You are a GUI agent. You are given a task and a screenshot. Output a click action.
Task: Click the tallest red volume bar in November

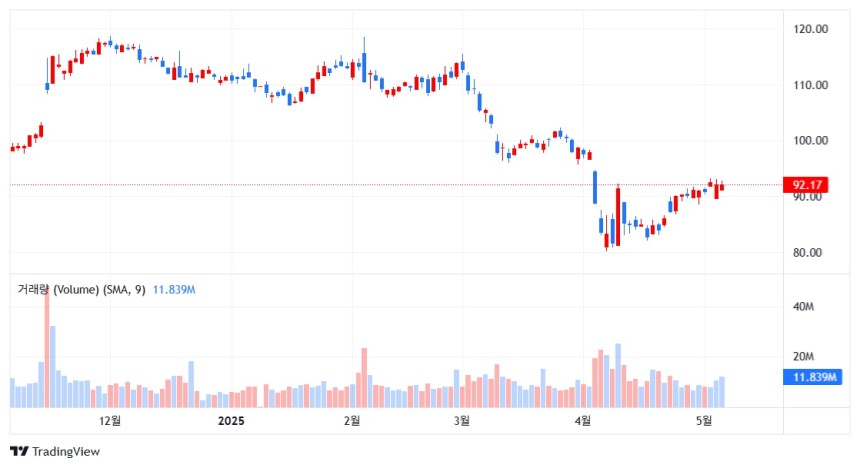(x=47, y=348)
